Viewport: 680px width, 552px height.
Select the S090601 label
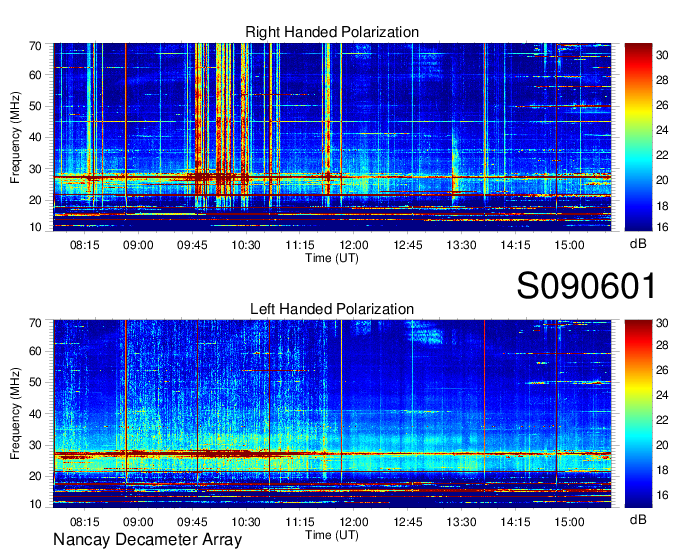586,286
